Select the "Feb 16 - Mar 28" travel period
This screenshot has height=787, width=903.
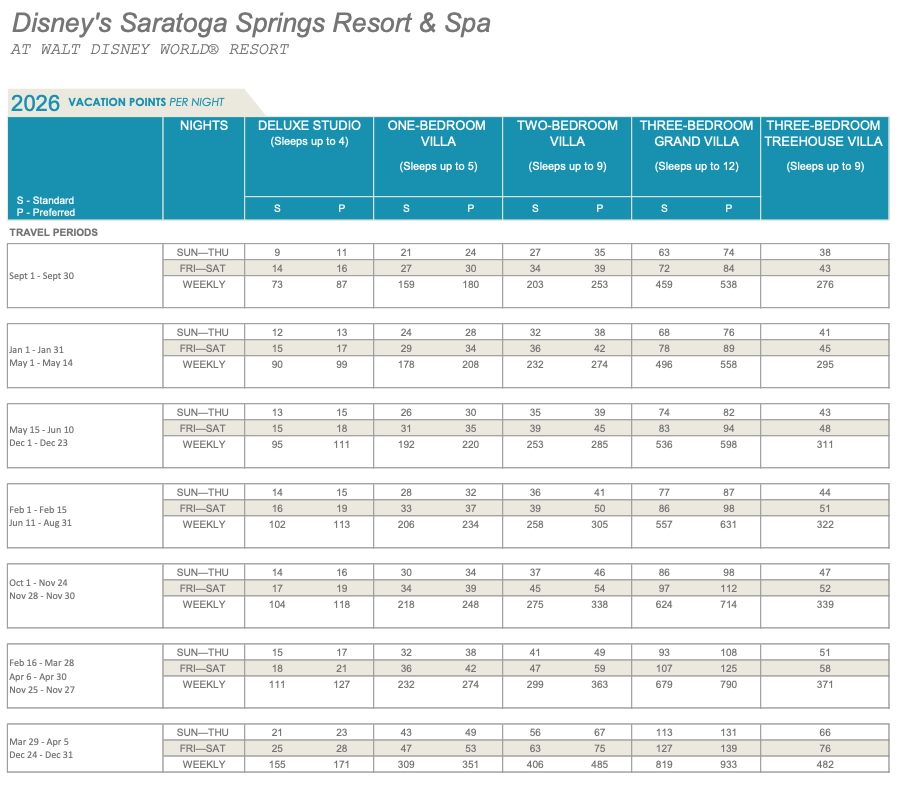pos(41,663)
